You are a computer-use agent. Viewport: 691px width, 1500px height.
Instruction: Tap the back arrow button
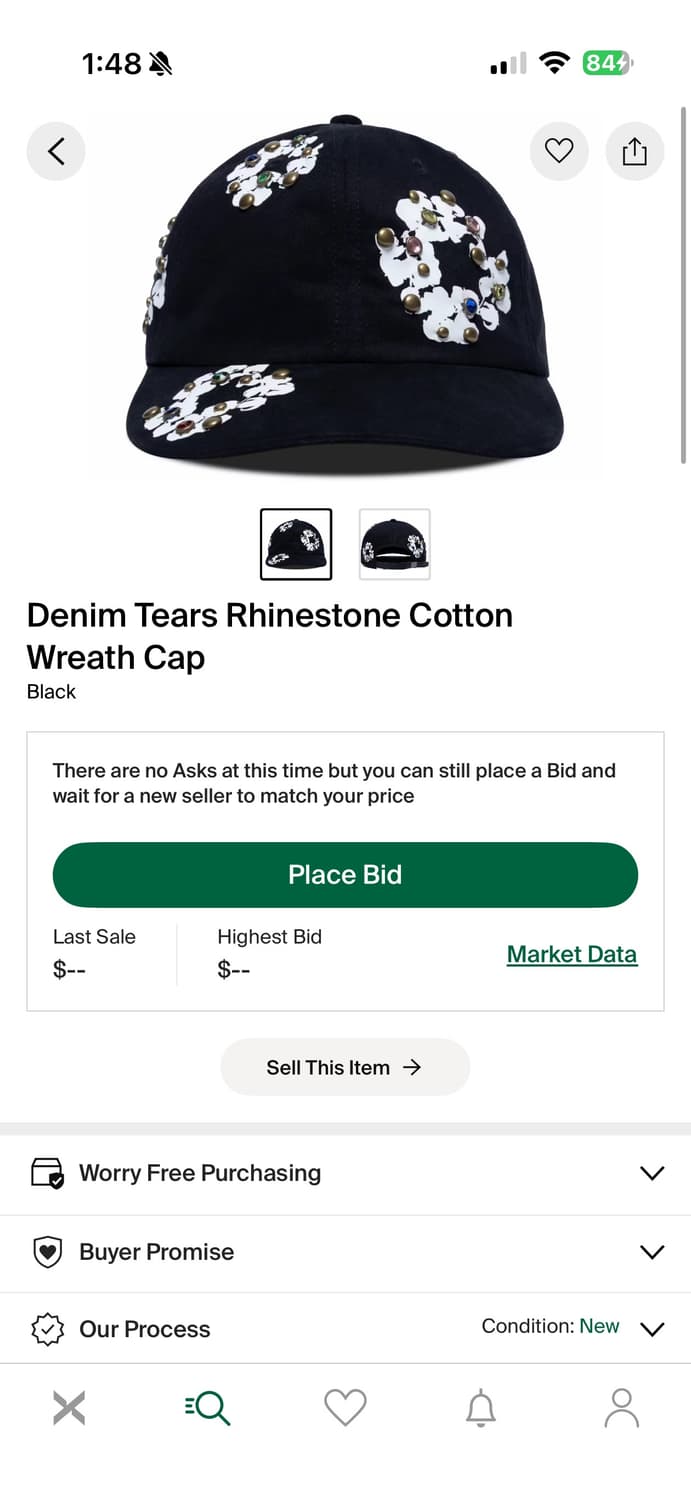tap(56, 151)
